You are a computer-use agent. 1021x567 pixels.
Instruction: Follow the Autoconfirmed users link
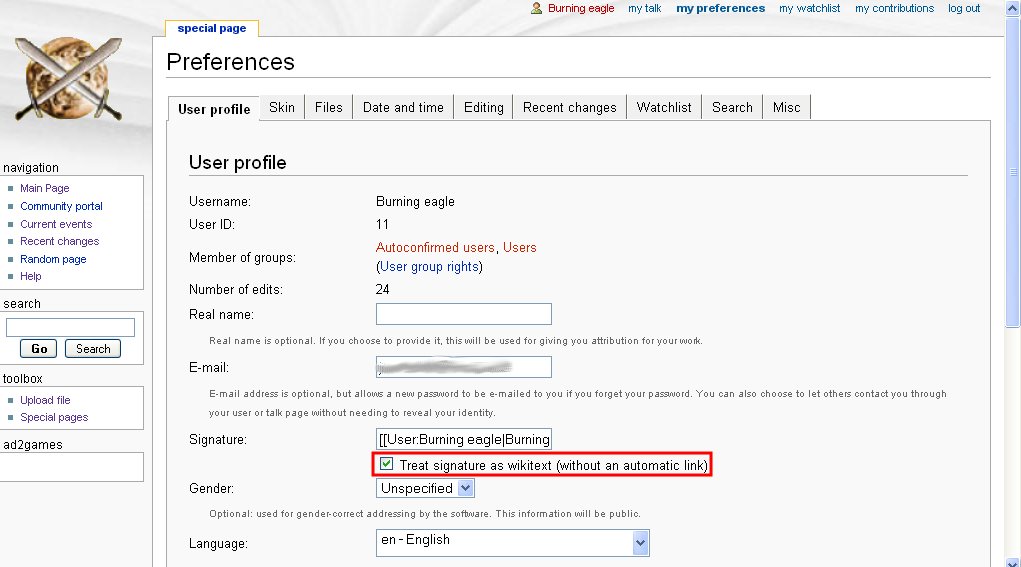435,247
